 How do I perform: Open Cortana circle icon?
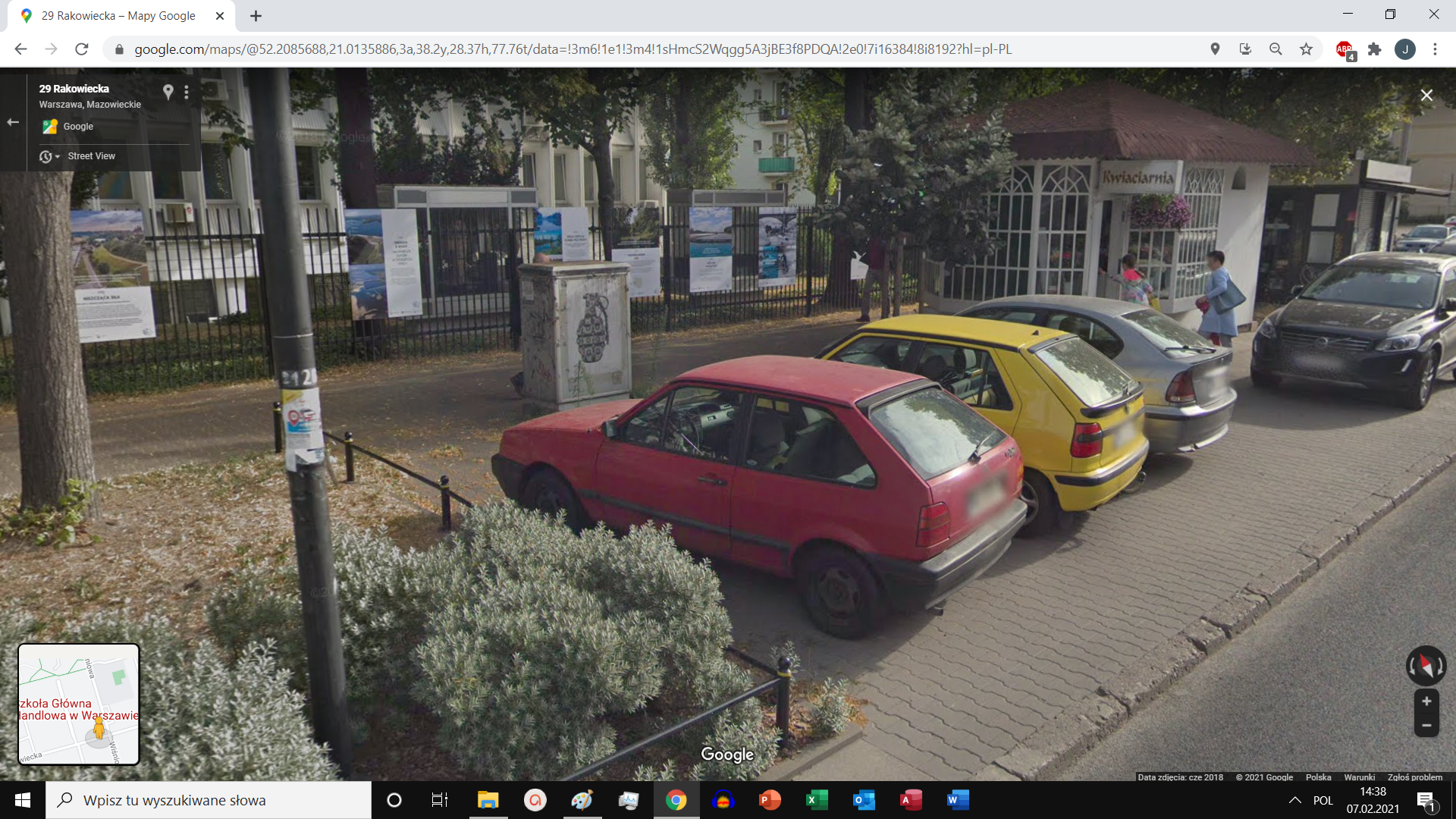tap(394, 800)
